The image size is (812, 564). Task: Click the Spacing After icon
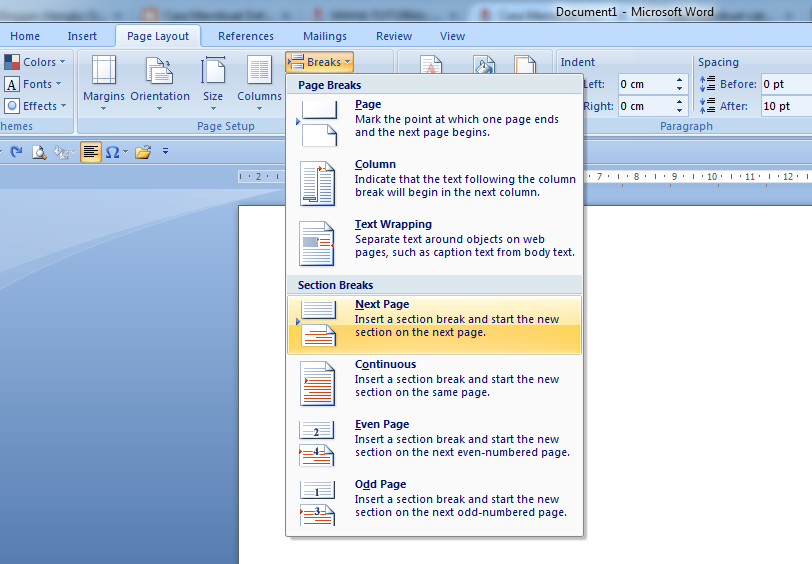[x=707, y=106]
